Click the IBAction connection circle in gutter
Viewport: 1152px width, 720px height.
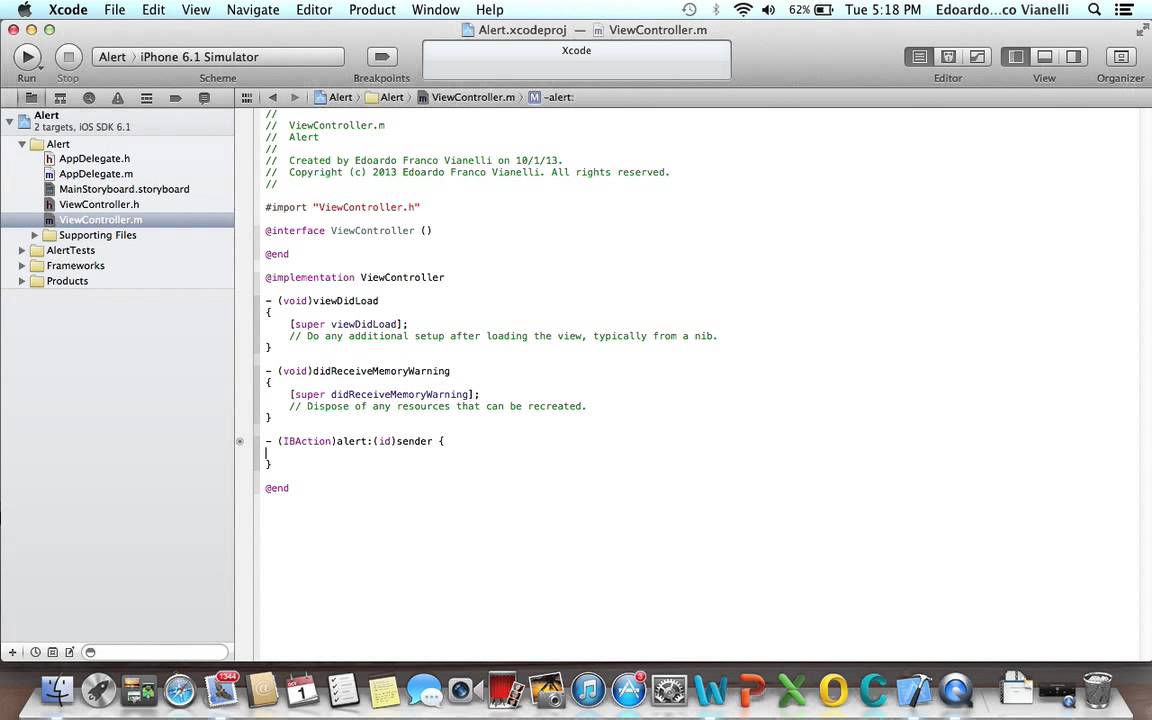(240, 442)
